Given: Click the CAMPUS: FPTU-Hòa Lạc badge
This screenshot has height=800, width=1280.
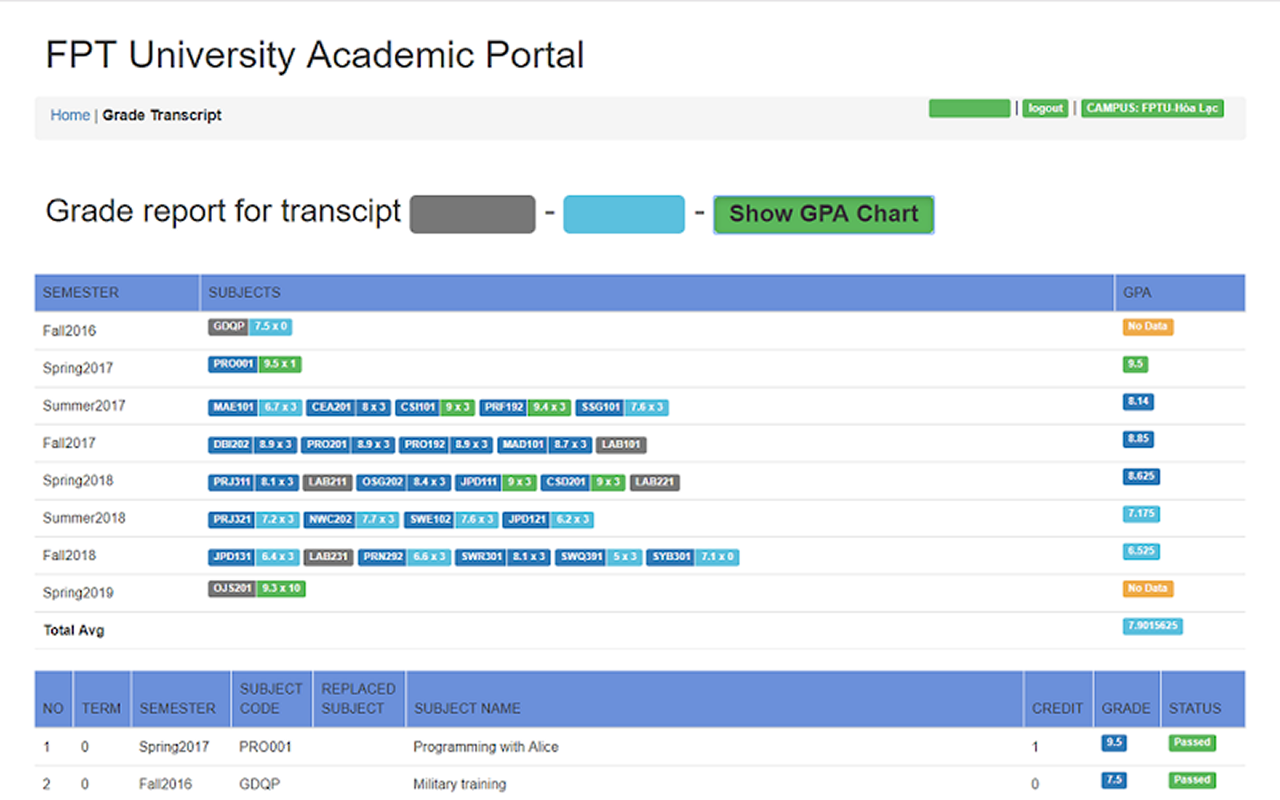Looking at the screenshot, I should coord(1153,108).
